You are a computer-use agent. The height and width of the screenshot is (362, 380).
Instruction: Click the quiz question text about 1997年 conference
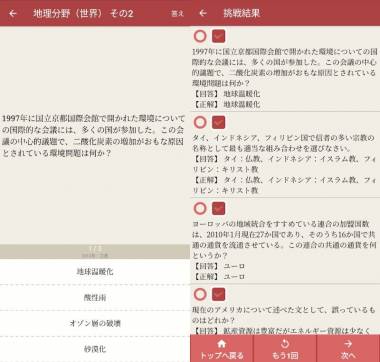tap(93, 136)
